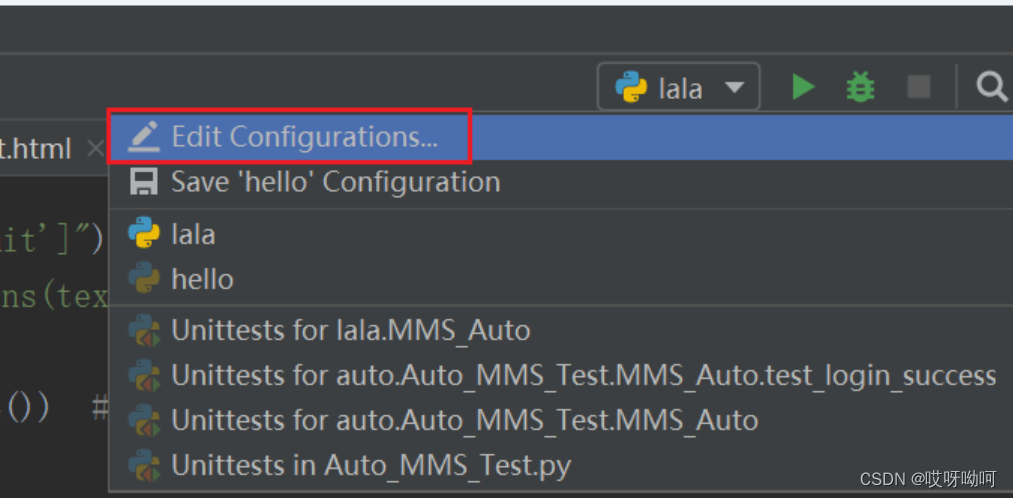Choose Save 'hello' Configuration
Viewport: 1013px width, 498px height.
(335, 182)
